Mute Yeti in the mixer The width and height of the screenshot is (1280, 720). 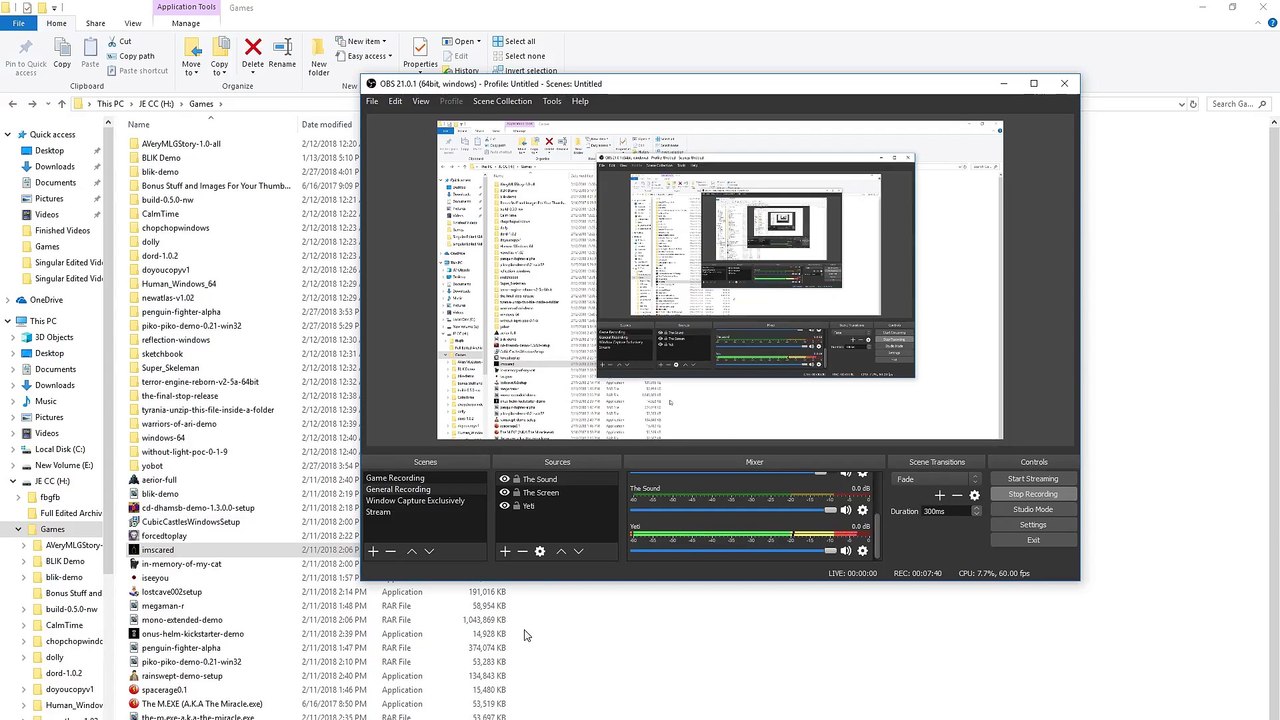click(846, 550)
